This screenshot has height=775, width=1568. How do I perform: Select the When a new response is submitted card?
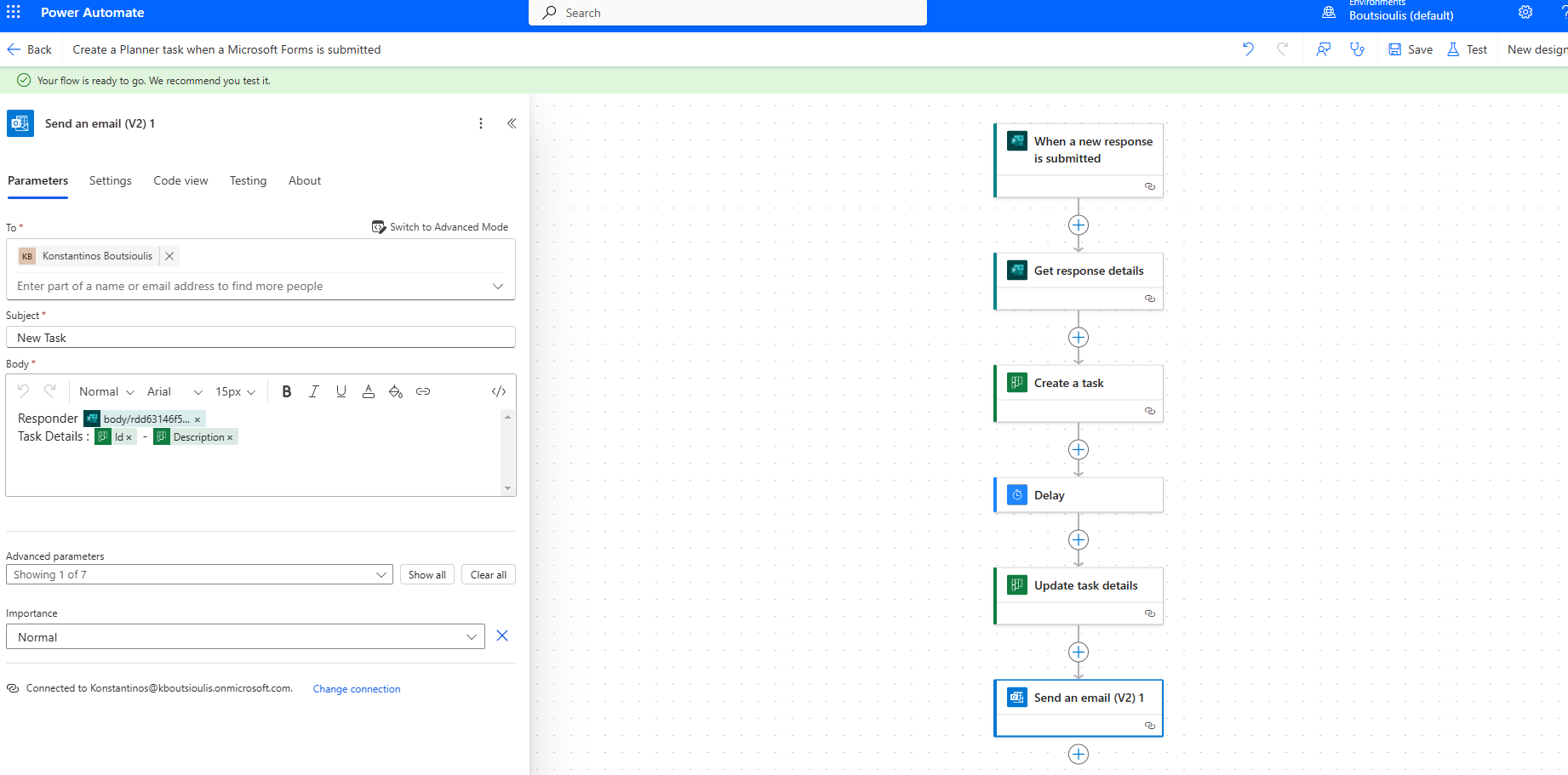[1079, 160]
